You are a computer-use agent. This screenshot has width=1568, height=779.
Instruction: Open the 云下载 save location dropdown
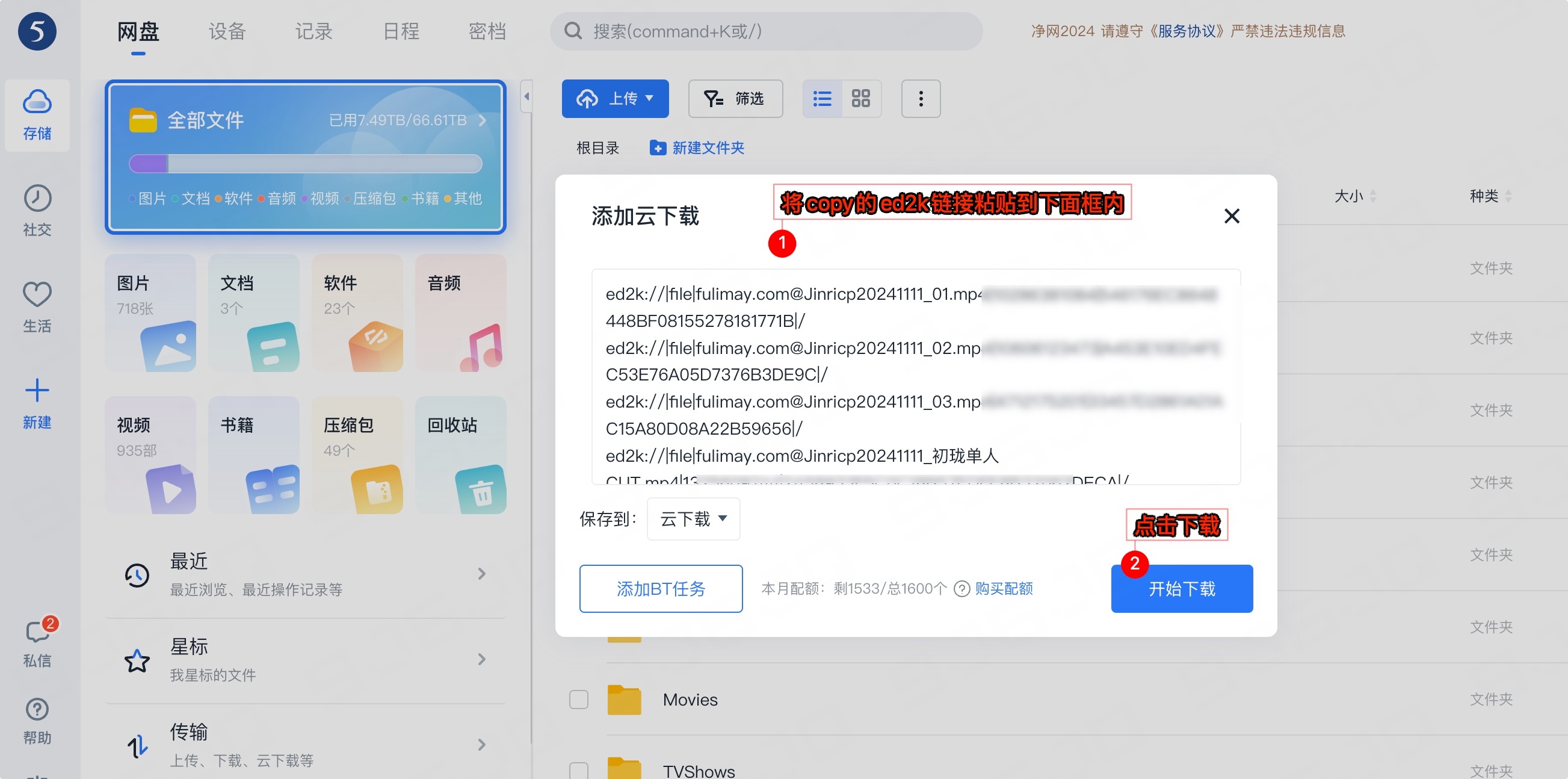tap(693, 519)
